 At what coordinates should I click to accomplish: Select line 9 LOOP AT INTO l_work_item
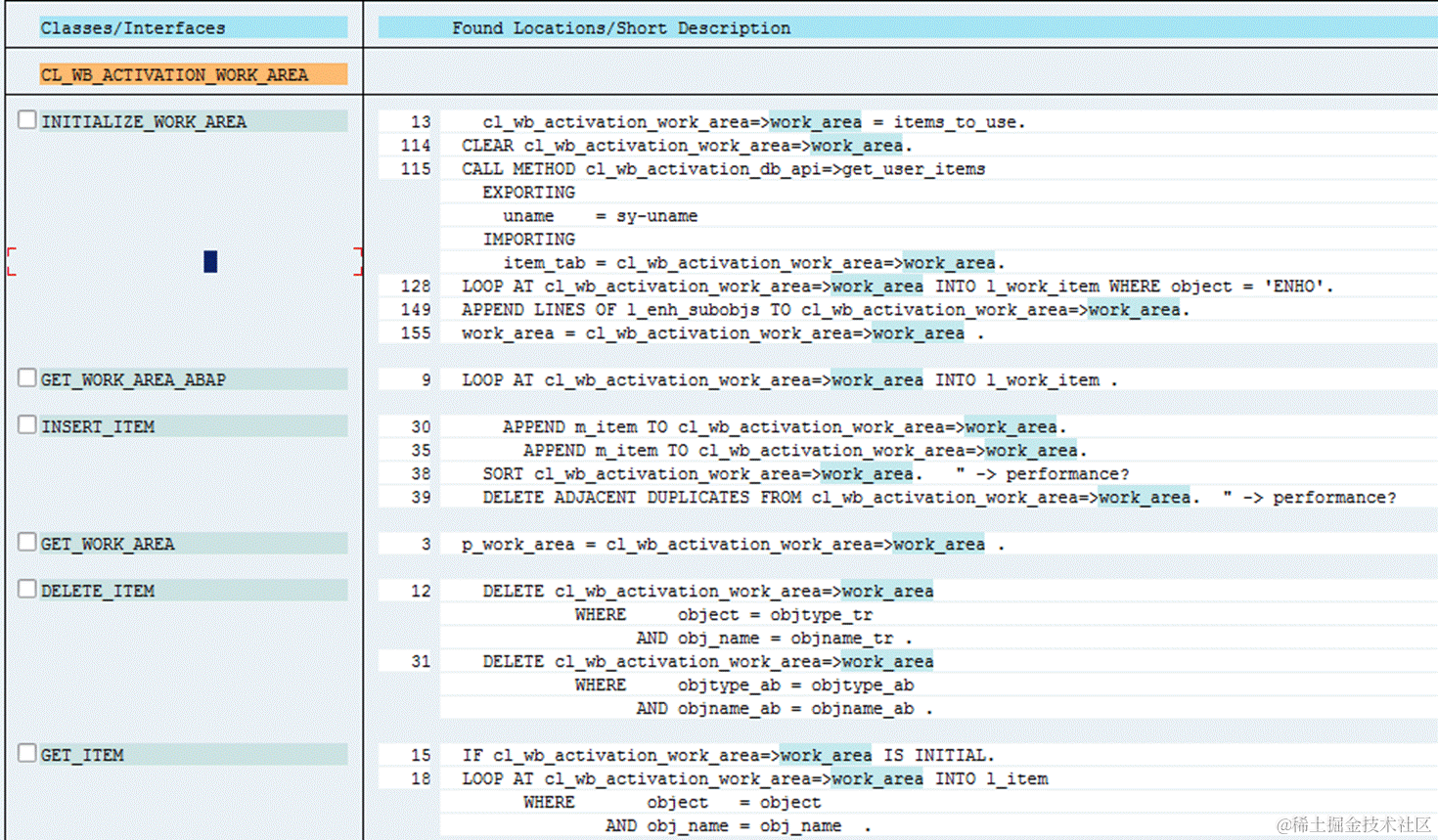(789, 379)
